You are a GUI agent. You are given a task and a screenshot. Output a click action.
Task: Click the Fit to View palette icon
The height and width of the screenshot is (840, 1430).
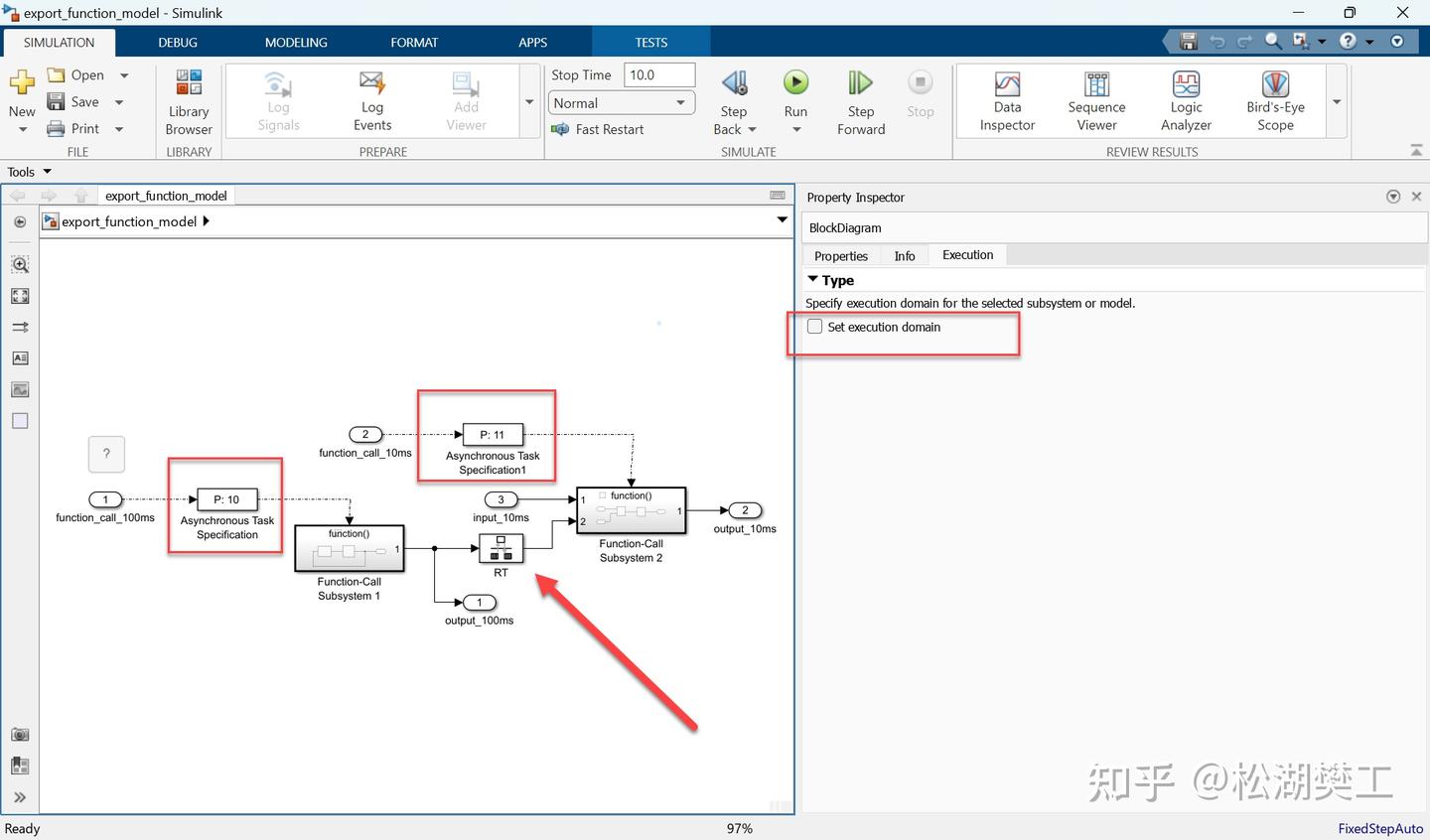[20, 296]
